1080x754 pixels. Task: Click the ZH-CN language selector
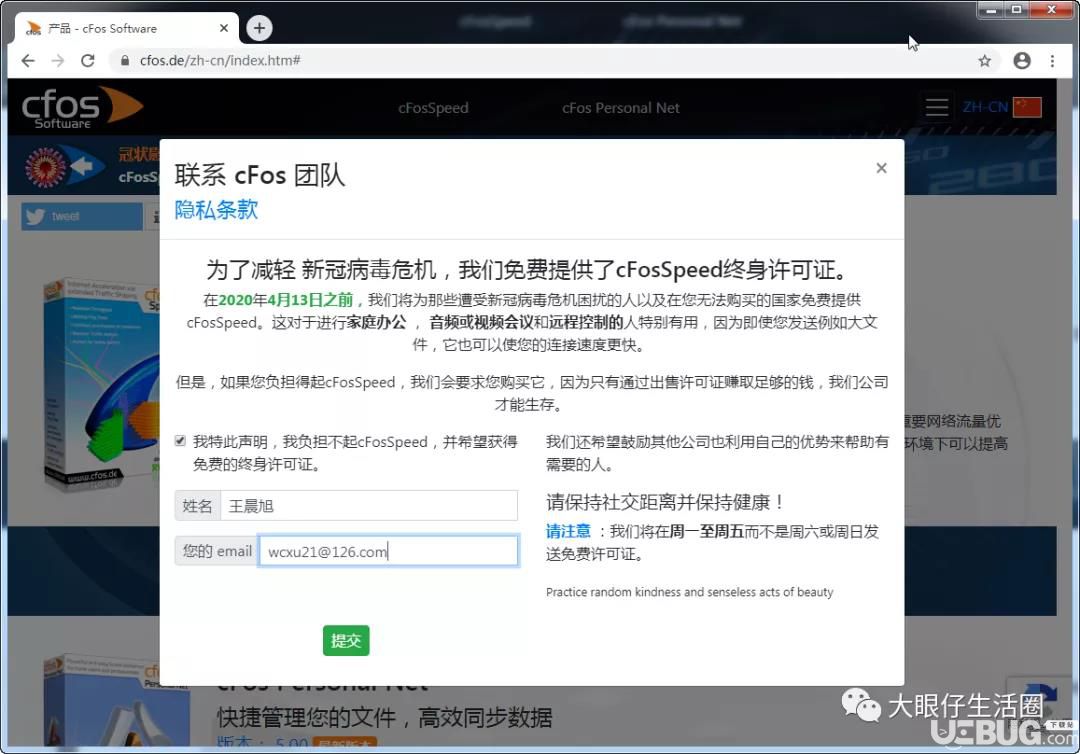(x=986, y=107)
